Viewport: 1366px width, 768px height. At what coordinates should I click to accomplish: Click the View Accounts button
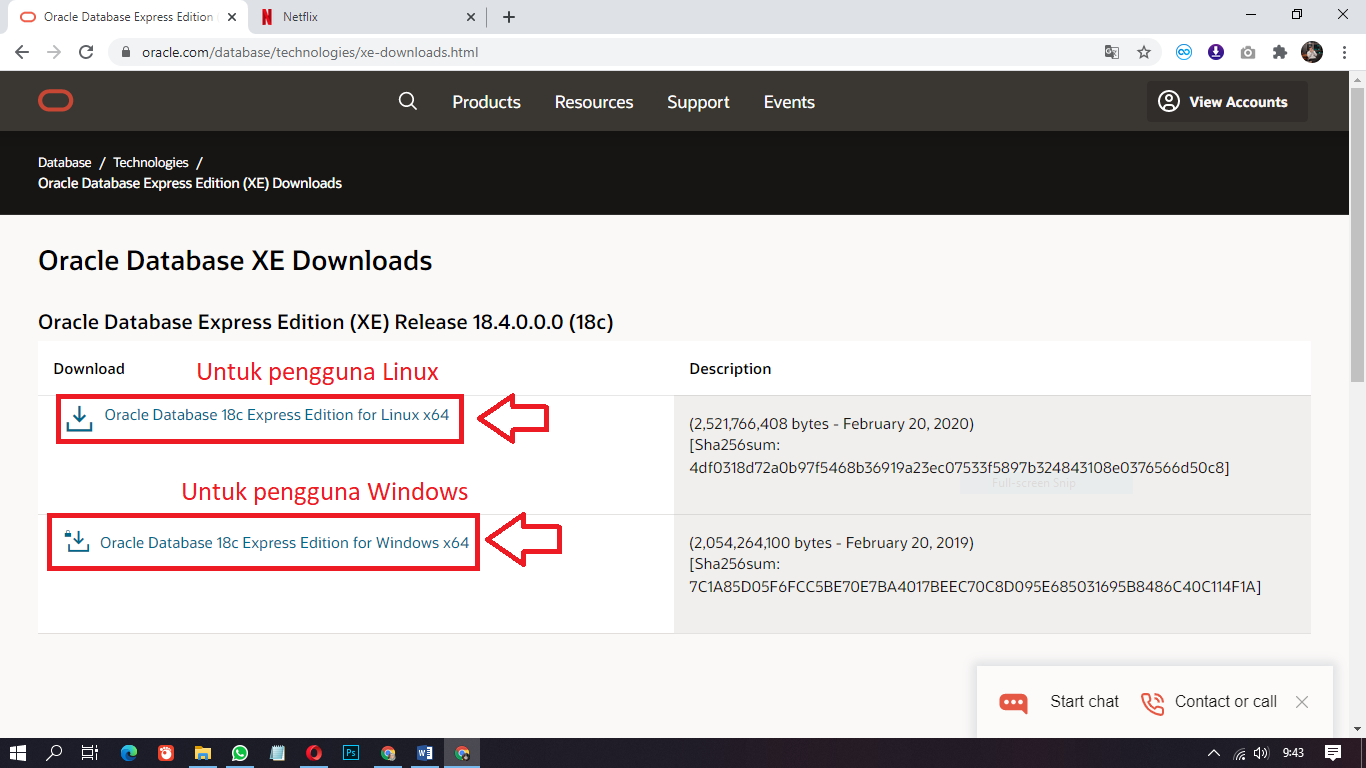pyautogui.click(x=1227, y=101)
